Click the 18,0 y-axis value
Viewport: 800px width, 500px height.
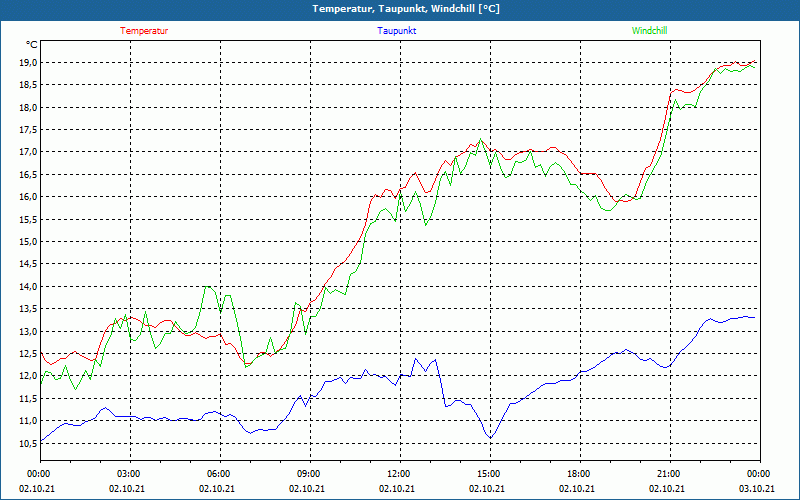pyautogui.click(x=29, y=108)
